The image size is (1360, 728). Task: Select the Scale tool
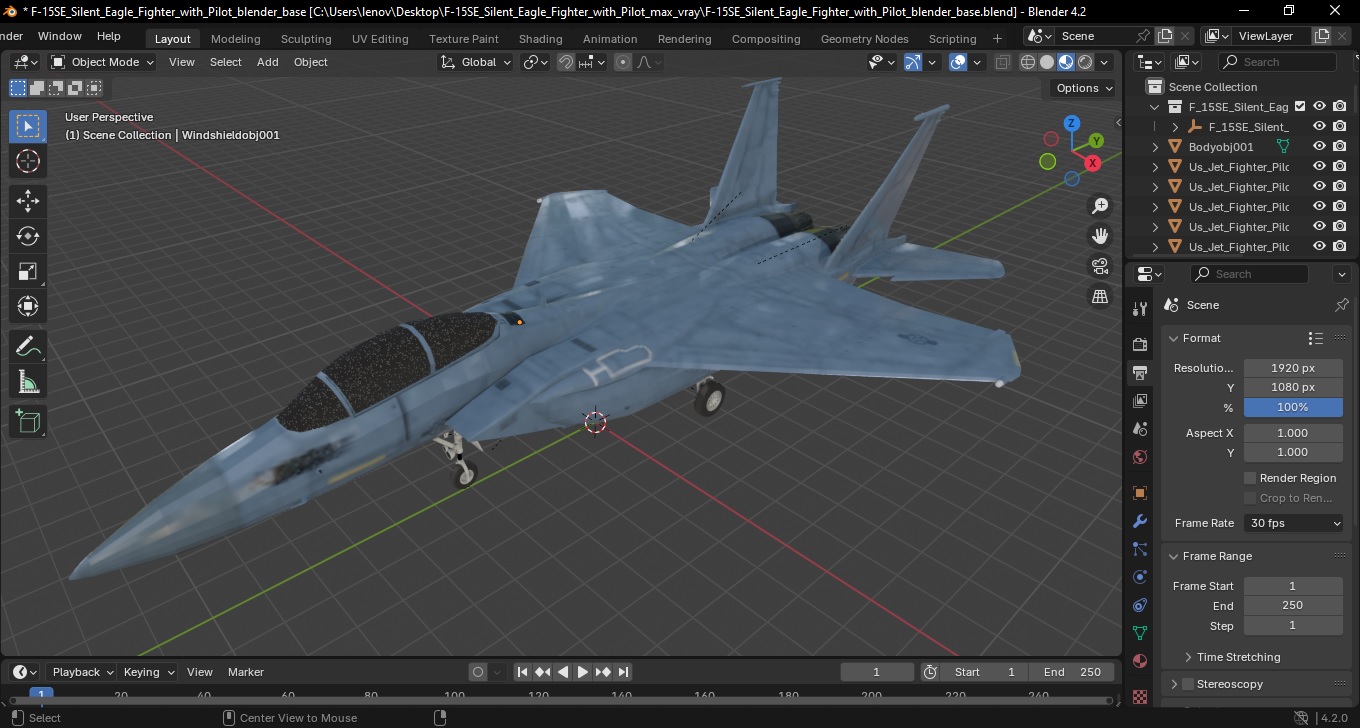tap(28, 271)
